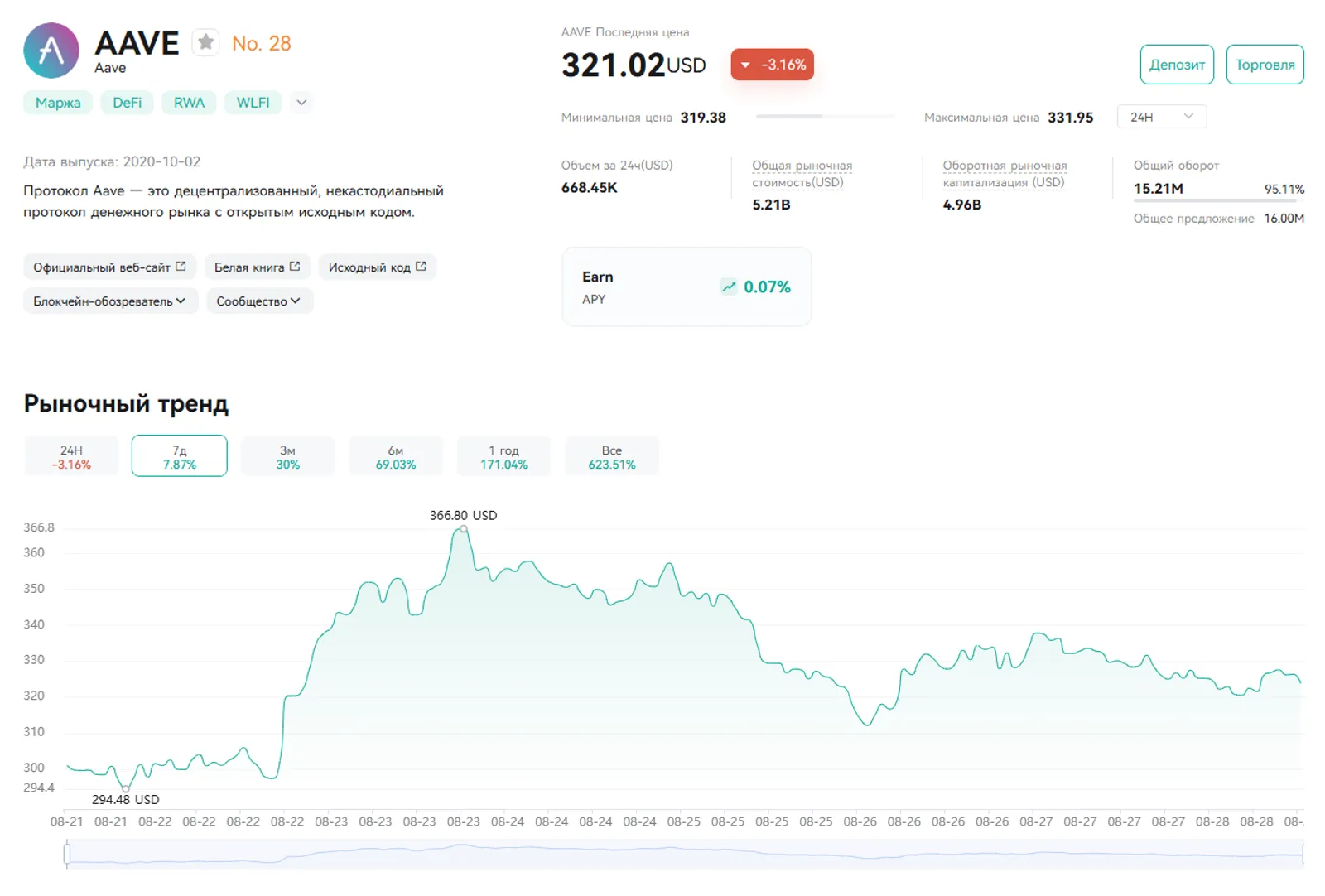Click the Общая рыночная стоимость(USD) label
1325x896 pixels.
(802, 174)
